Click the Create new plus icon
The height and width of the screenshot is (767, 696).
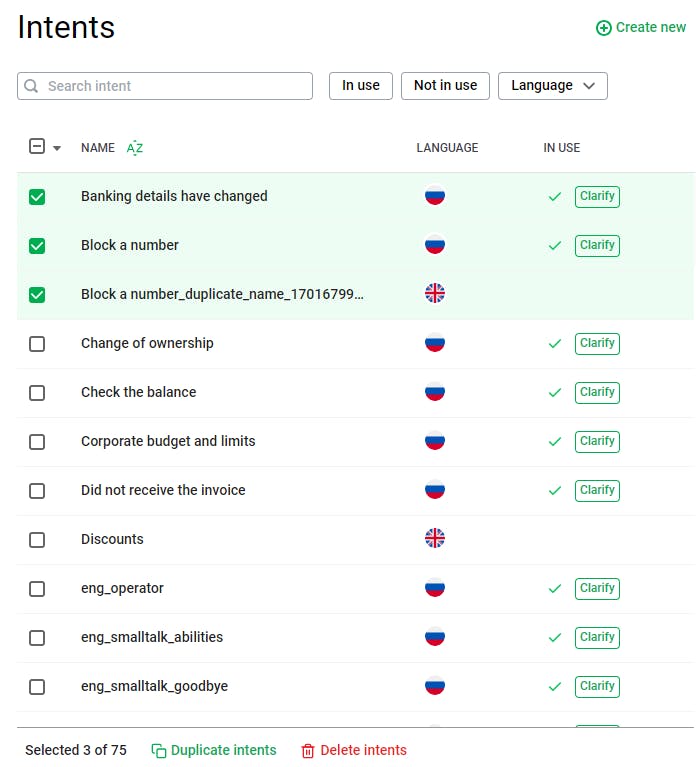click(603, 28)
